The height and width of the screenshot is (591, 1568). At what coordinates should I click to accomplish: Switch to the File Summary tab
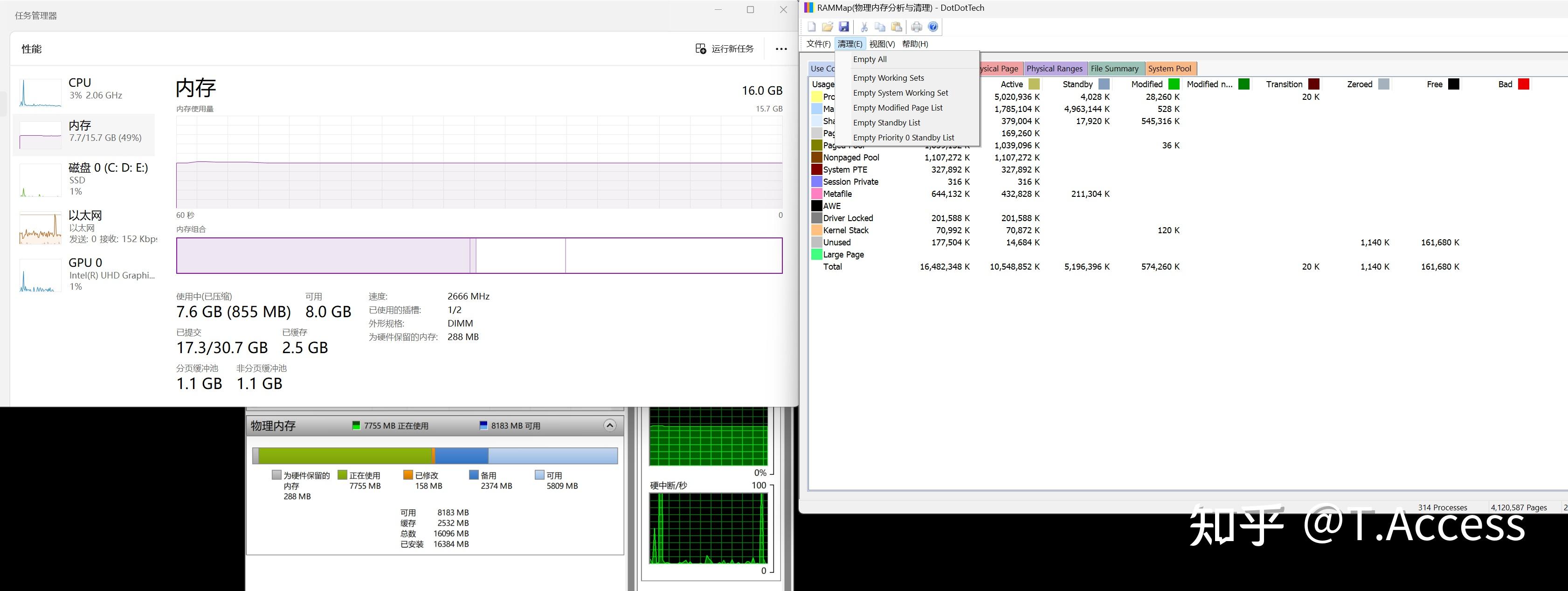point(1114,69)
